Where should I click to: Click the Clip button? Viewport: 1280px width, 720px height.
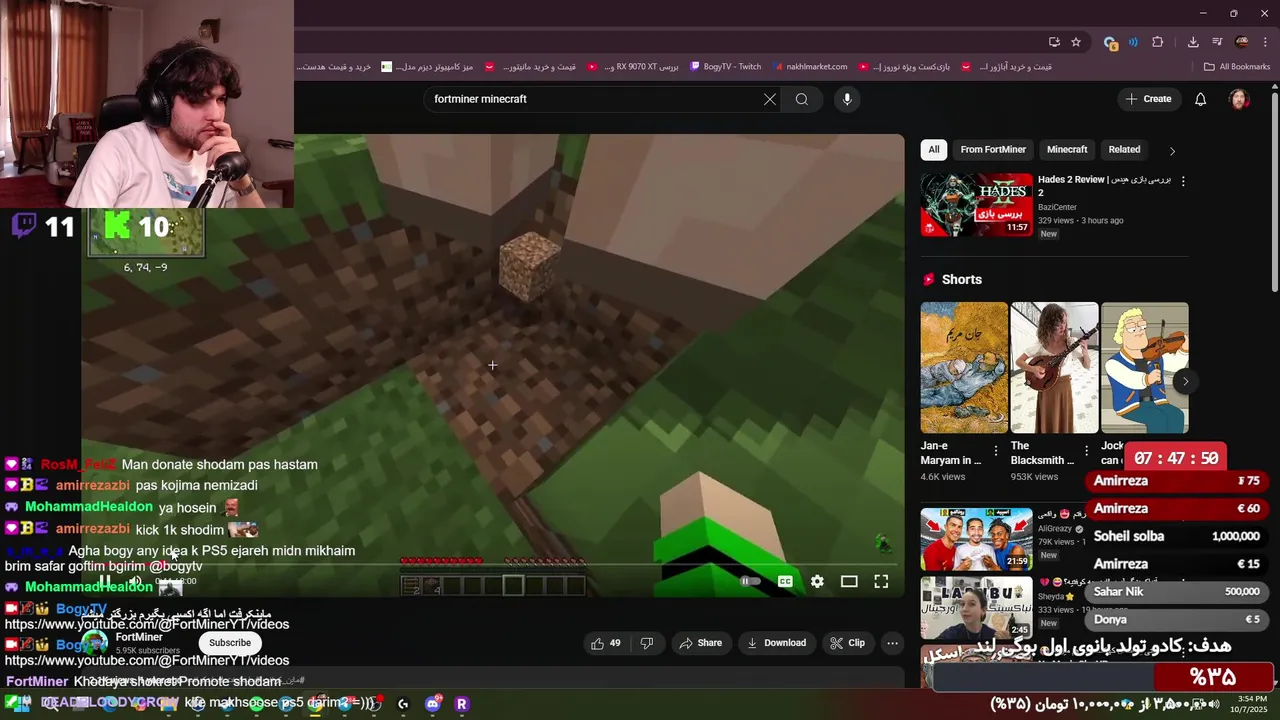click(x=848, y=643)
